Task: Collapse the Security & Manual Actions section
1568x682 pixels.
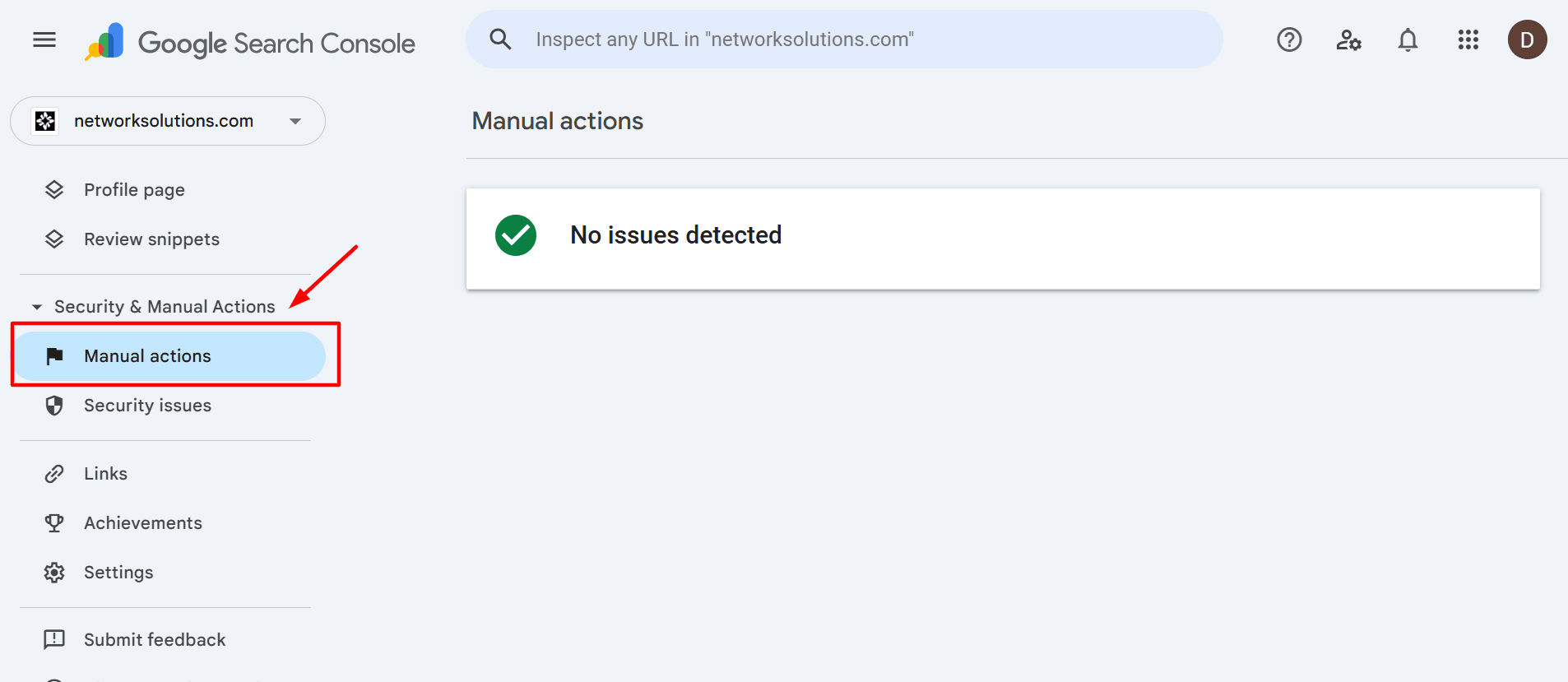Action: pyautogui.click(x=36, y=306)
